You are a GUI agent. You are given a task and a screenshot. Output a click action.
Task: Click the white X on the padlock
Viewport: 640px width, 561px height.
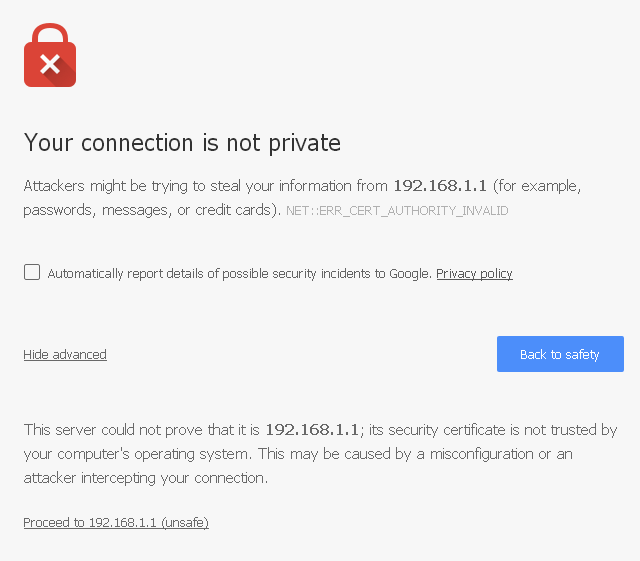pyautogui.click(x=50, y=65)
